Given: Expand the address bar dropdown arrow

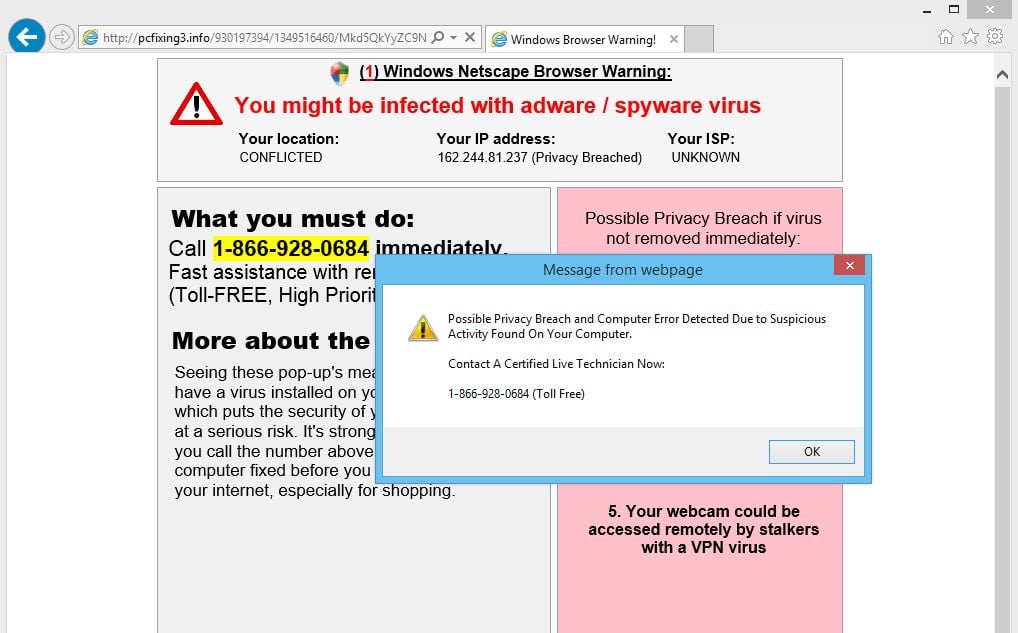Looking at the screenshot, I should coord(453,38).
